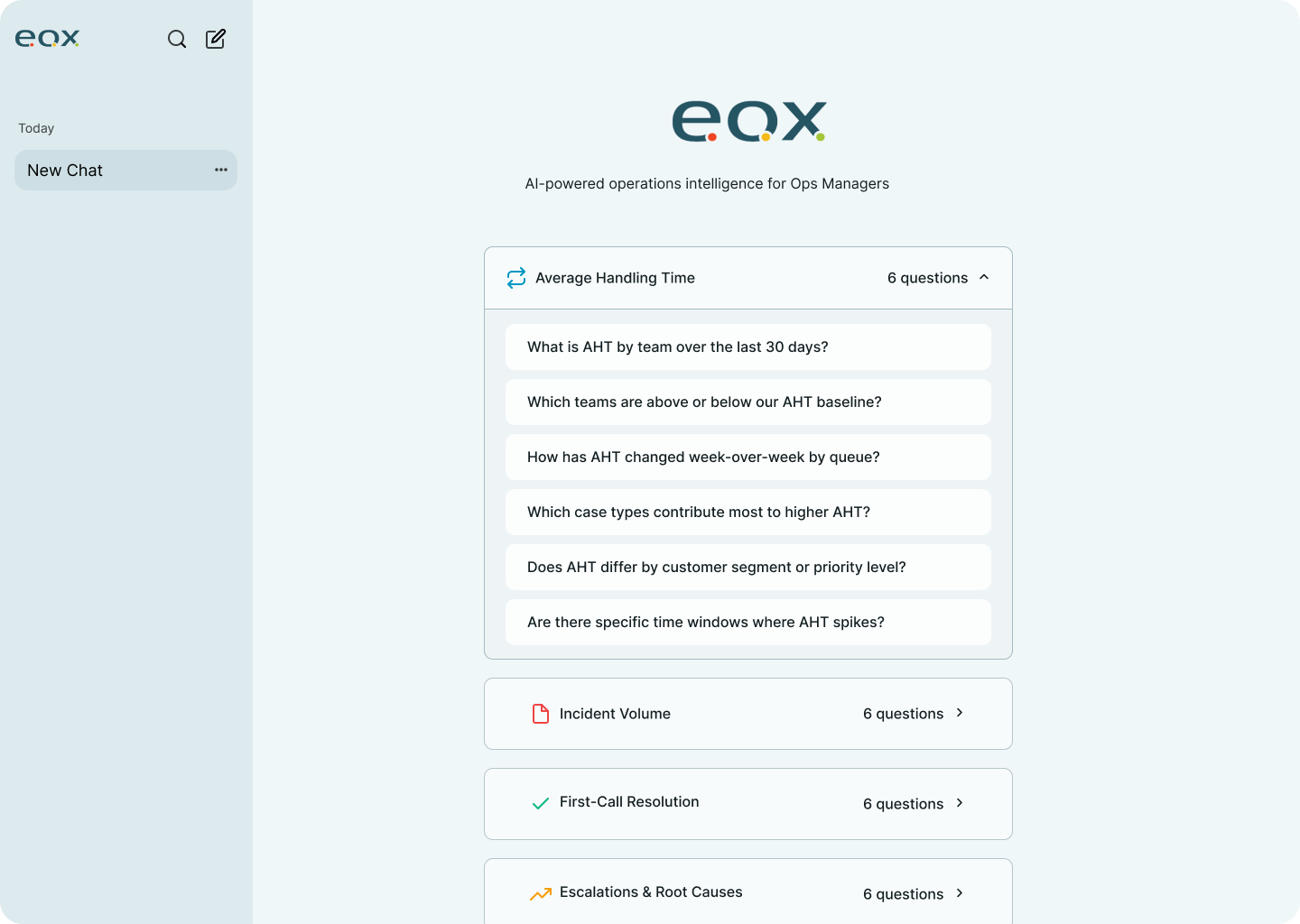This screenshot has height=924, width=1300.
Task: Click the Average Handling Time arrows icon
Action: coord(516,278)
